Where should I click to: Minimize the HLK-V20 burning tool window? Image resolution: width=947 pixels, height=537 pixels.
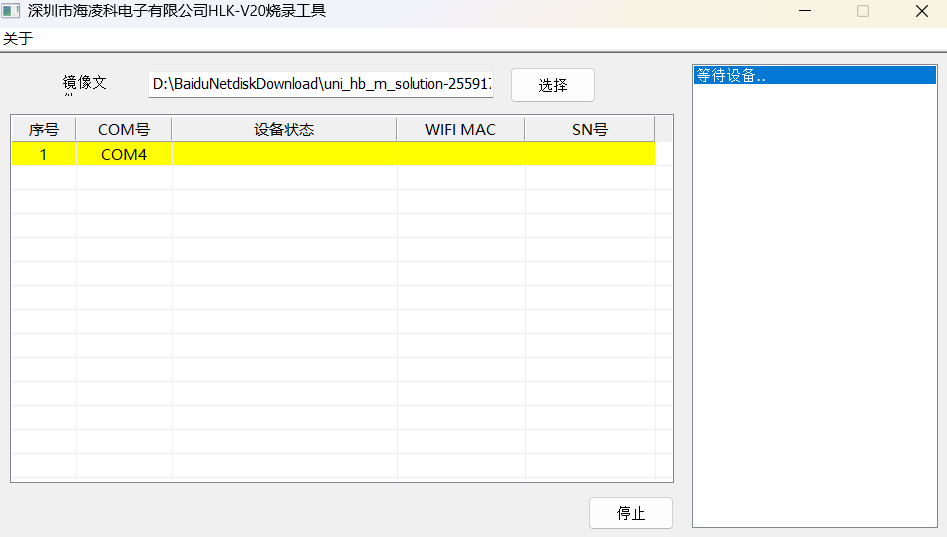click(x=803, y=12)
